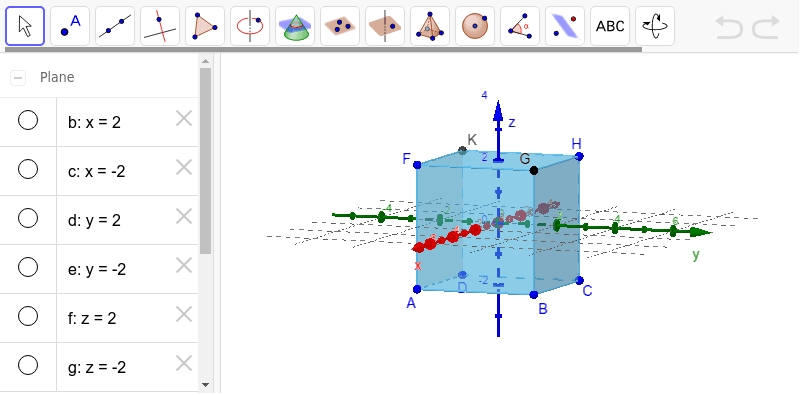Select the Move arrow tool
The height and width of the screenshot is (395, 800).
pyautogui.click(x=25, y=26)
